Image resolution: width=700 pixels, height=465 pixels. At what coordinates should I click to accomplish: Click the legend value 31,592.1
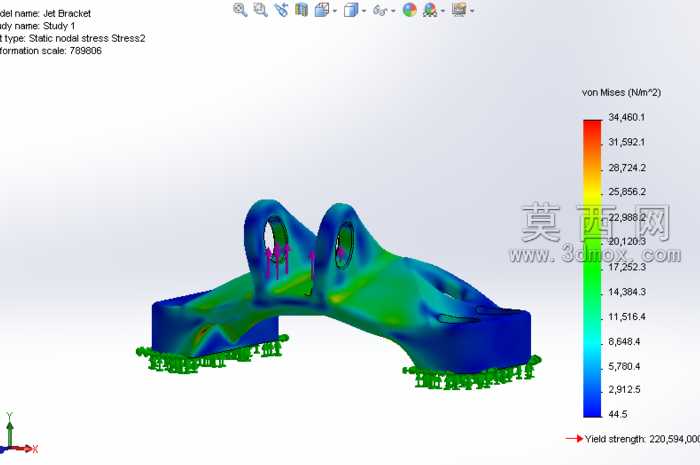tap(627, 142)
